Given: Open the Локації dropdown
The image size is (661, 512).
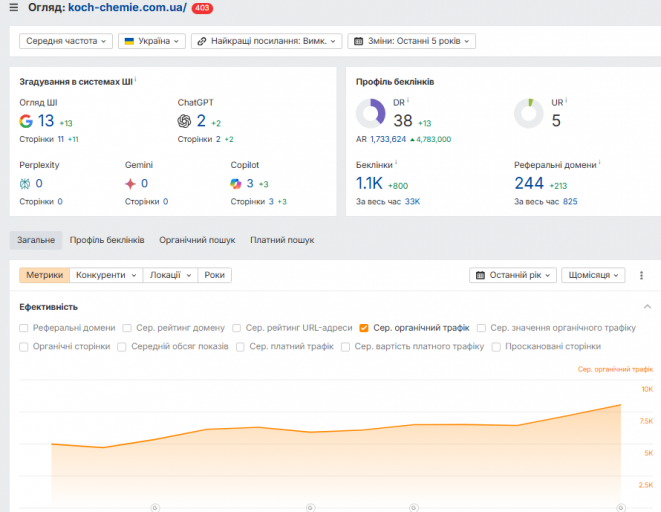Looking at the screenshot, I should pos(170,275).
